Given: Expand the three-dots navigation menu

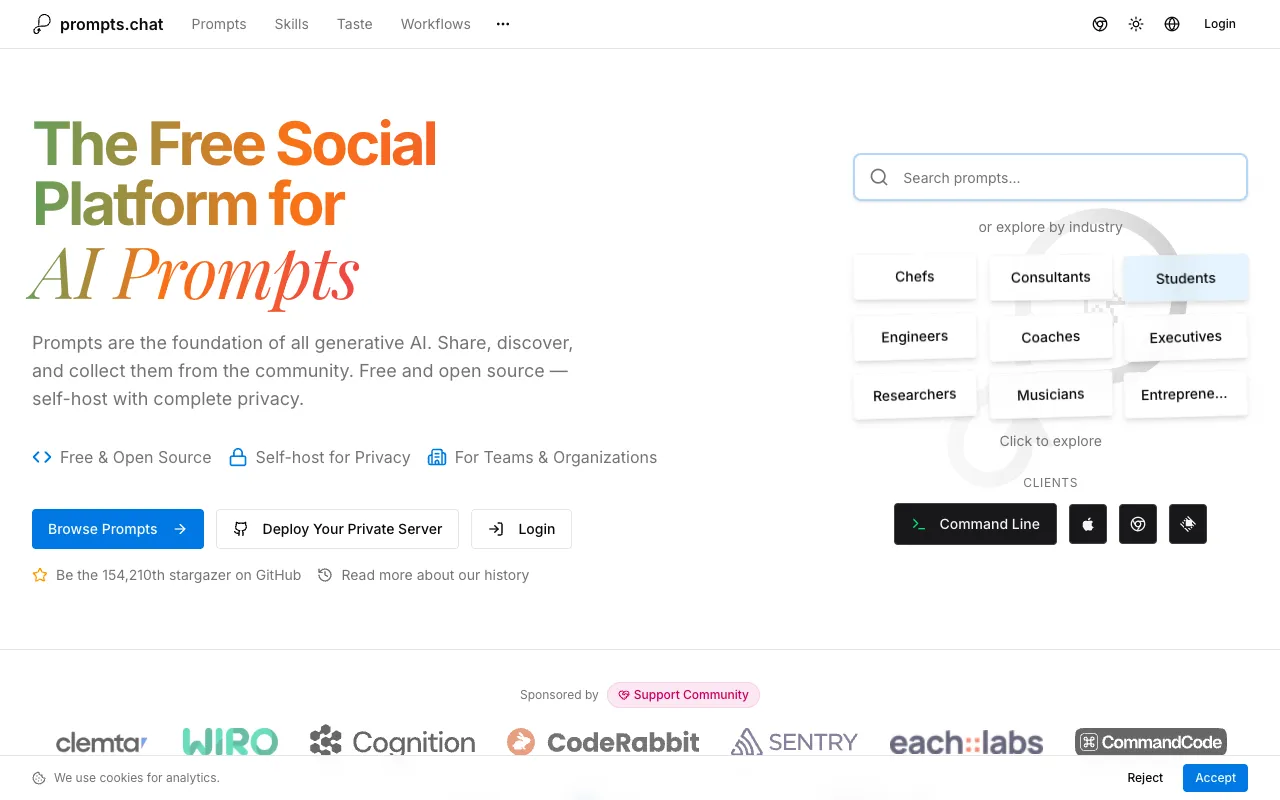Looking at the screenshot, I should tap(503, 24).
